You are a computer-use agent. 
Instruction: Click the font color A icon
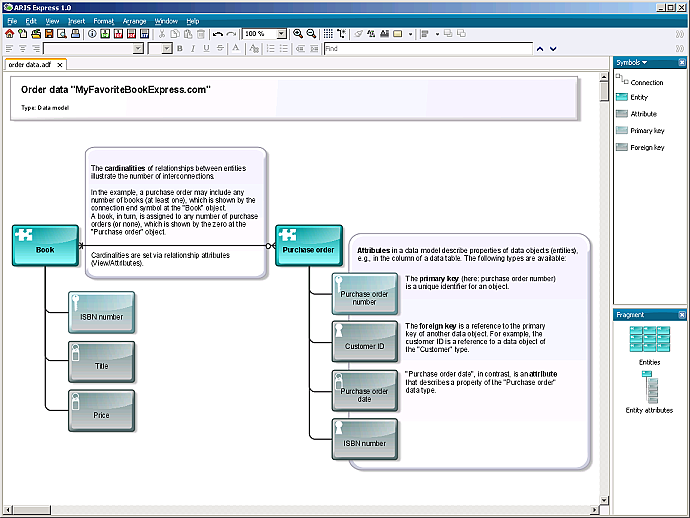236,48
